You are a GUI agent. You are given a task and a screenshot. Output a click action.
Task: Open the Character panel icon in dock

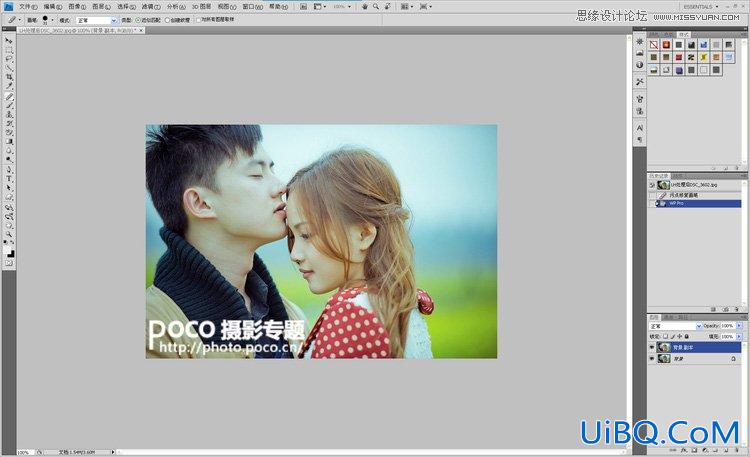pos(640,128)
